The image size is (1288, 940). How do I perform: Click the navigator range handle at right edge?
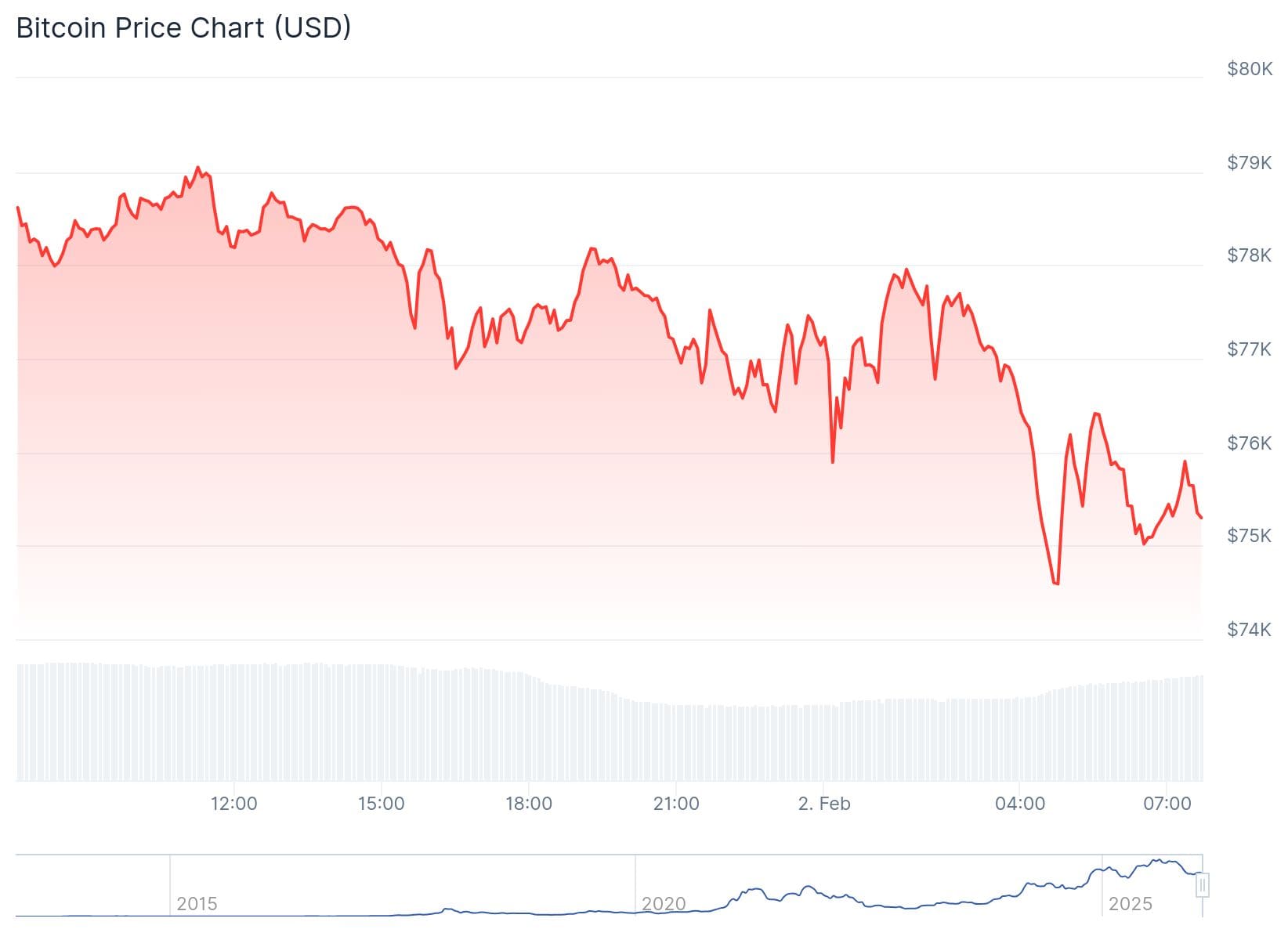pos(1203,885)
